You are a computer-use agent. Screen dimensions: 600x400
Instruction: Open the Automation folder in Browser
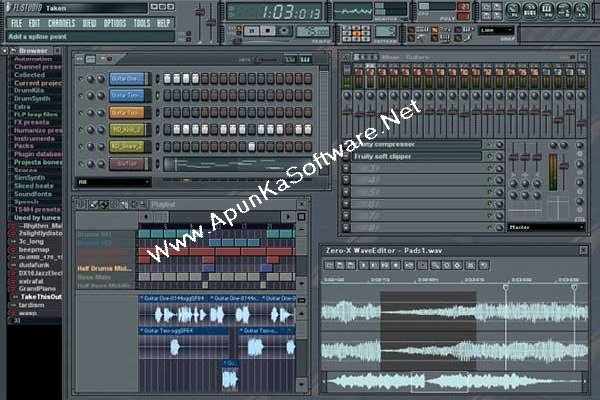(33, 59)
